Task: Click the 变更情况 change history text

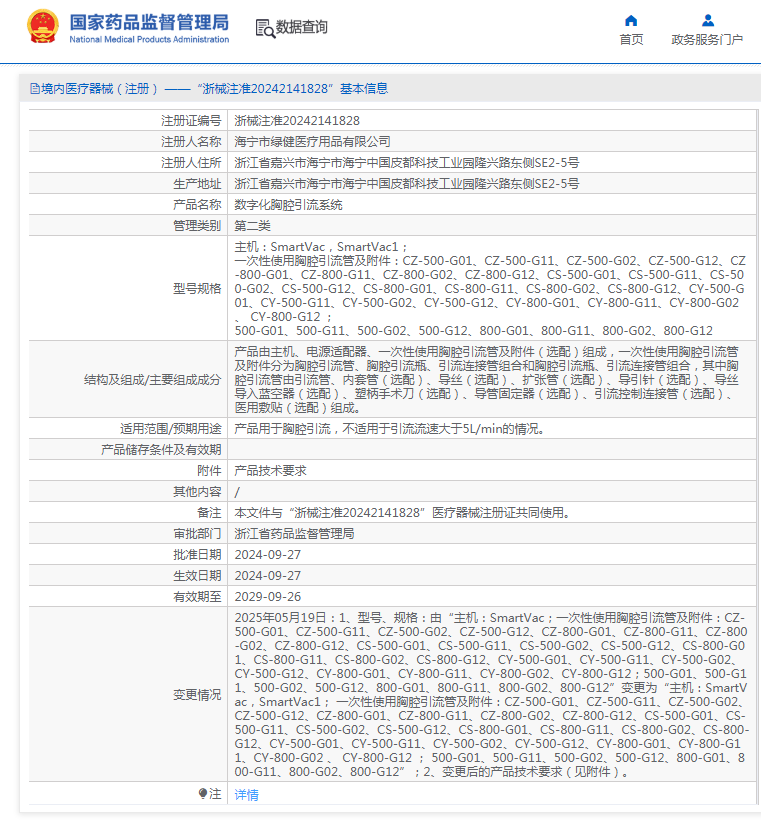Action: [491, 694]
